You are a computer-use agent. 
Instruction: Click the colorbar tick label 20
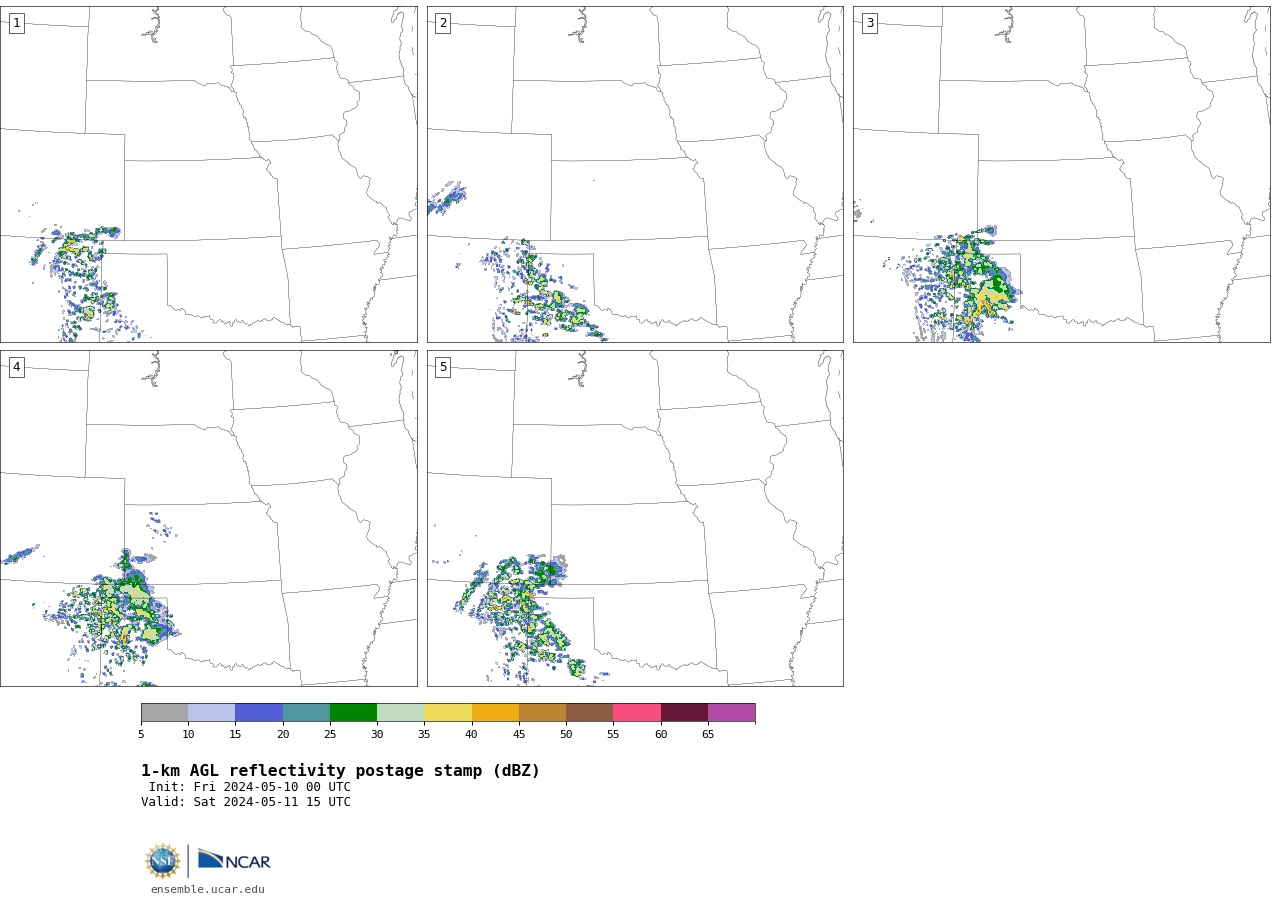pyautogui.click(x=283, y=735)
